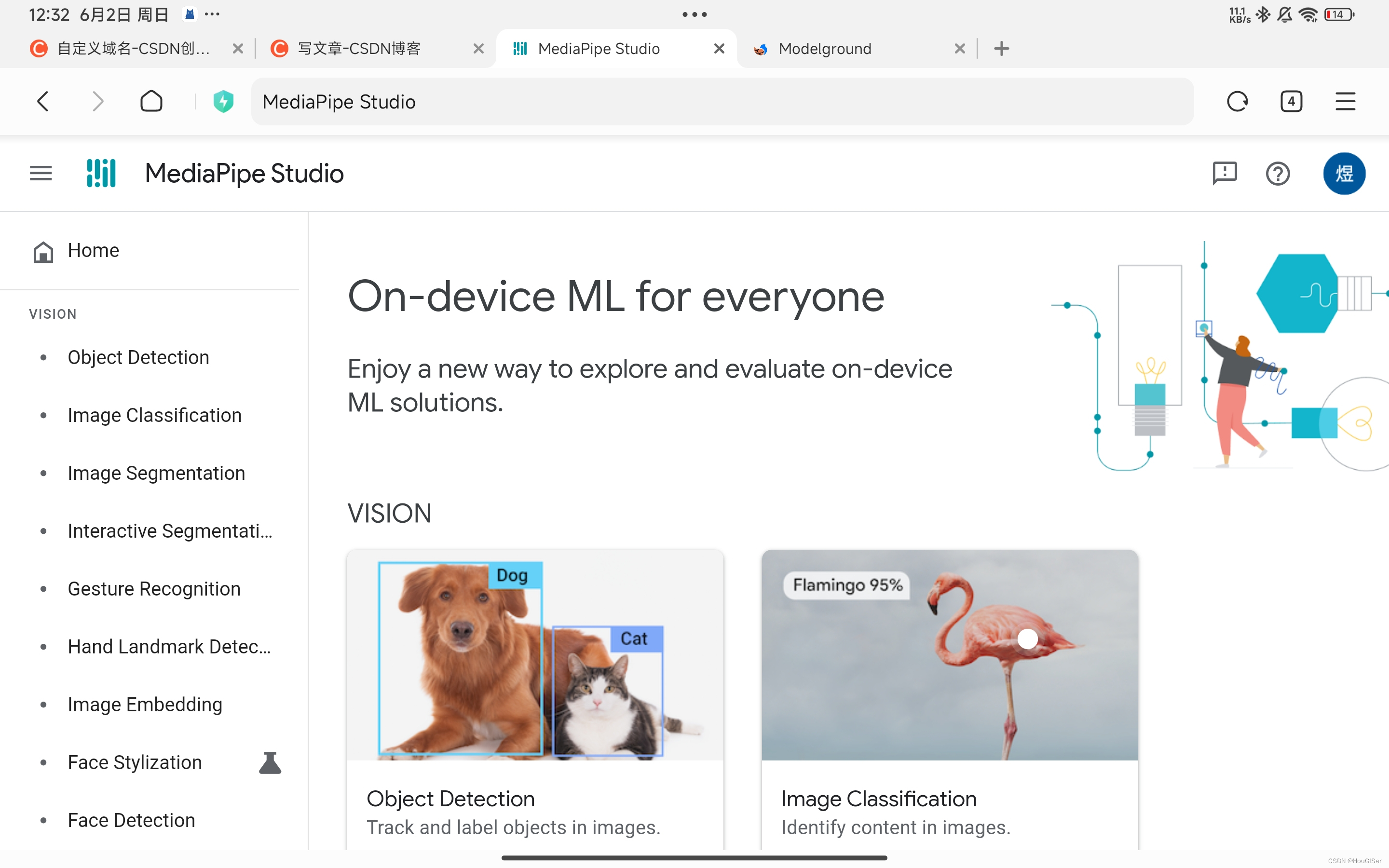1389x868 pixels.
Task: Open the browser hamburger menu
Action: point(1345,102)
